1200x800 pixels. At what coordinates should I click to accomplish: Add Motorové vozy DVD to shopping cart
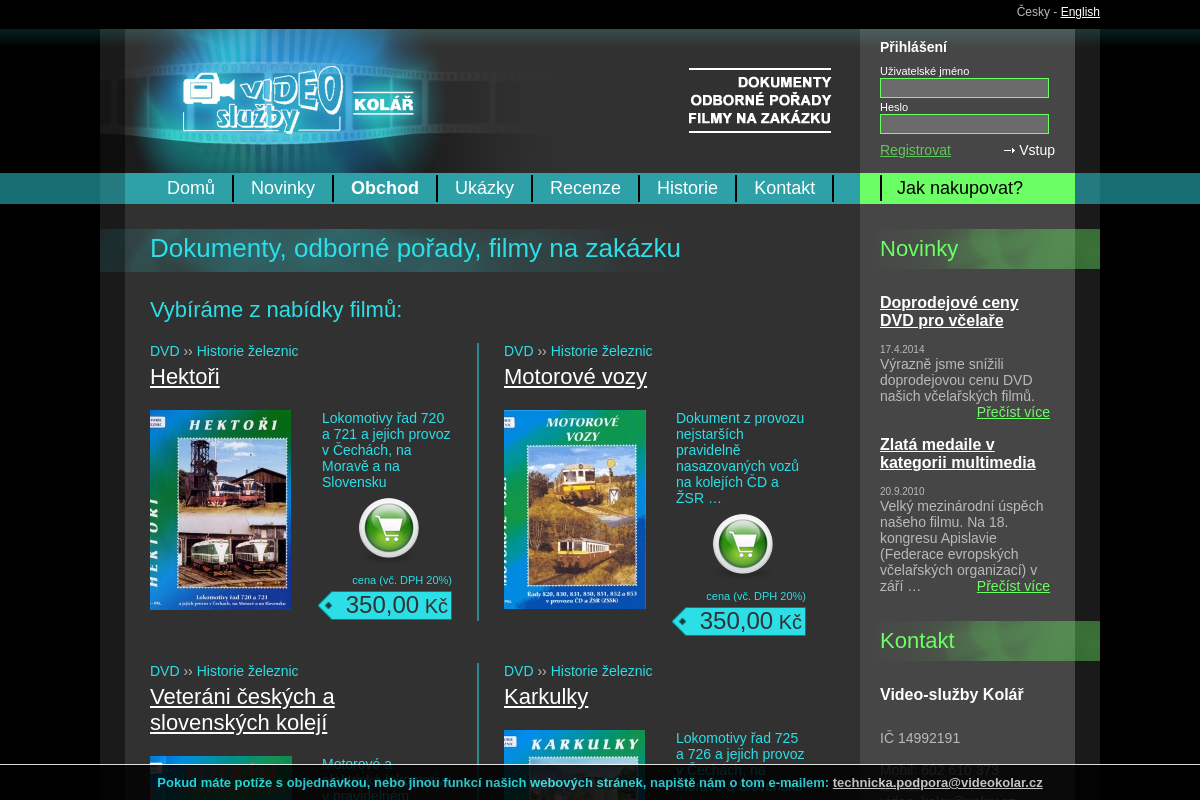pos(743,544)
